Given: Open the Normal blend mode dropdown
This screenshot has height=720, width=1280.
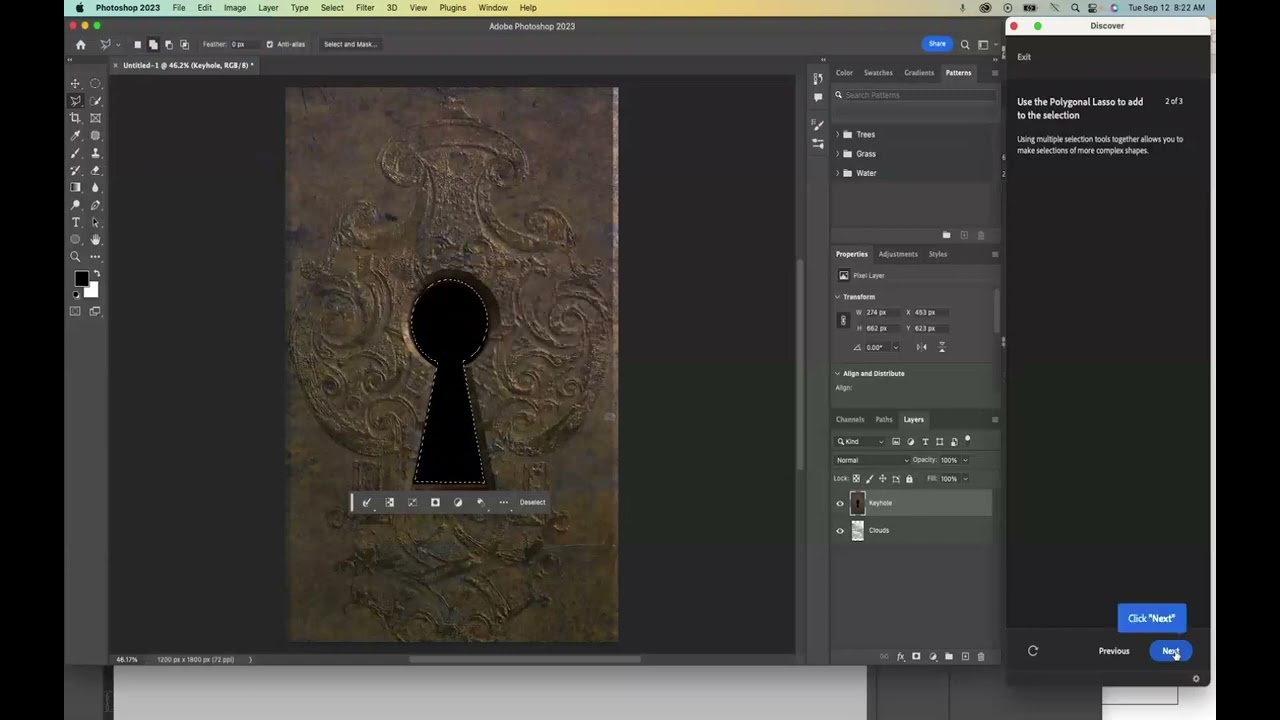Looking at the screenshot, I should pos(872,460).
